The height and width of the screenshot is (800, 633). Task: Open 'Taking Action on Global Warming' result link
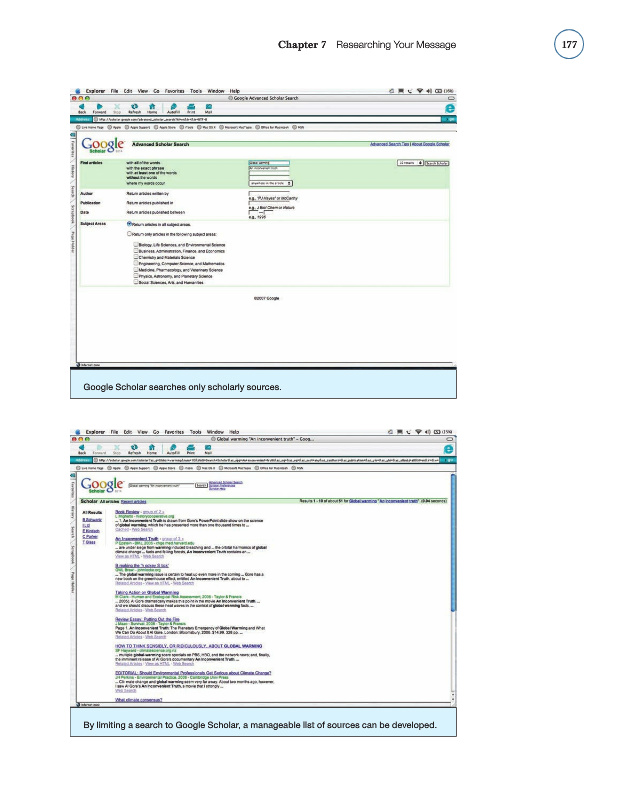click(x=148, y=593)
